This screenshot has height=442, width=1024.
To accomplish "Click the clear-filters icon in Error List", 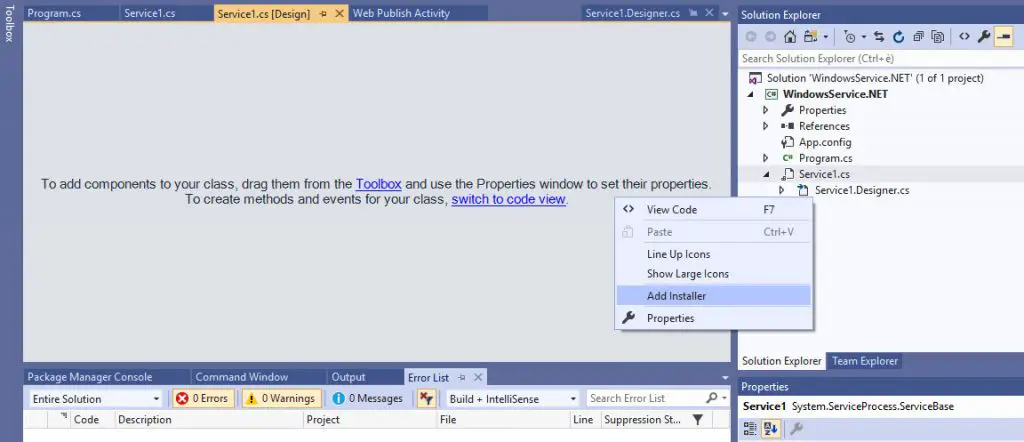I will coord(426,398).
